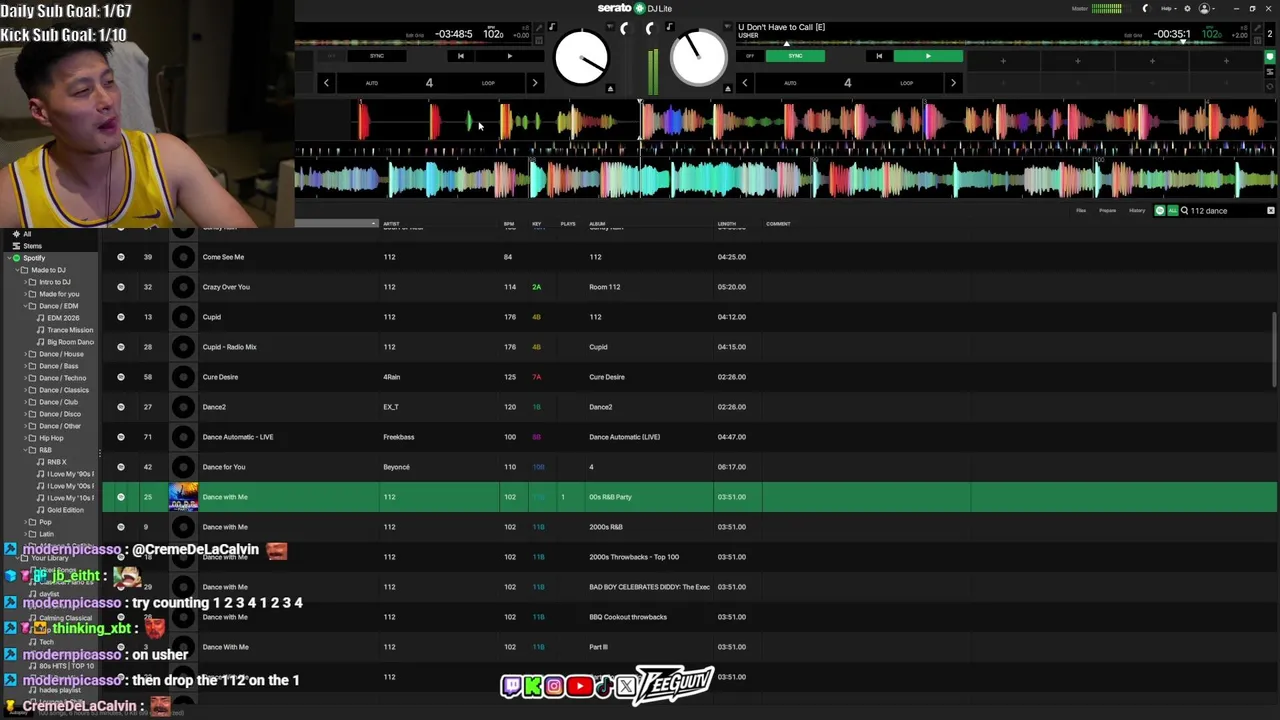Add fourth cue point slot on right deck
Viewport: 1280px width, 720px height.
point(1226,61)
